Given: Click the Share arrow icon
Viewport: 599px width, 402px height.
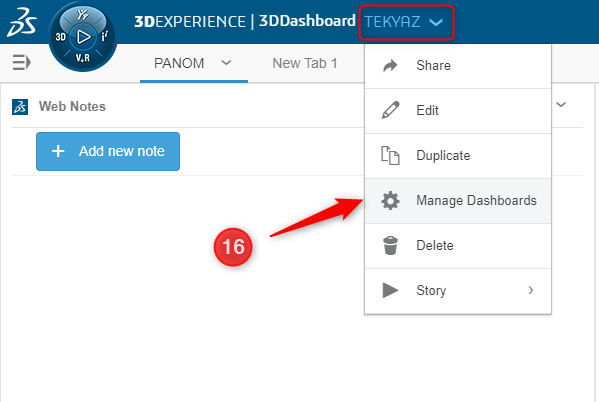Looking at the screenshot, I should pos(390,66).
